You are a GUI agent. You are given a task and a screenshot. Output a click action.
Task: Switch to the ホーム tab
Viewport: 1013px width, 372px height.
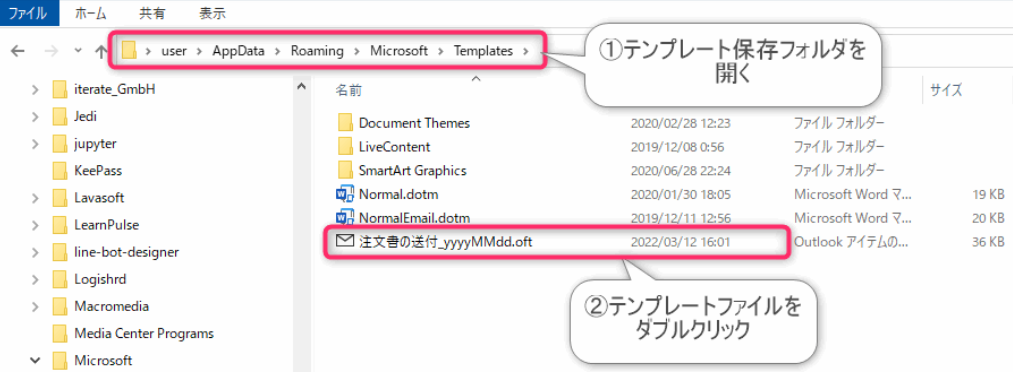[x=91, y=13]
